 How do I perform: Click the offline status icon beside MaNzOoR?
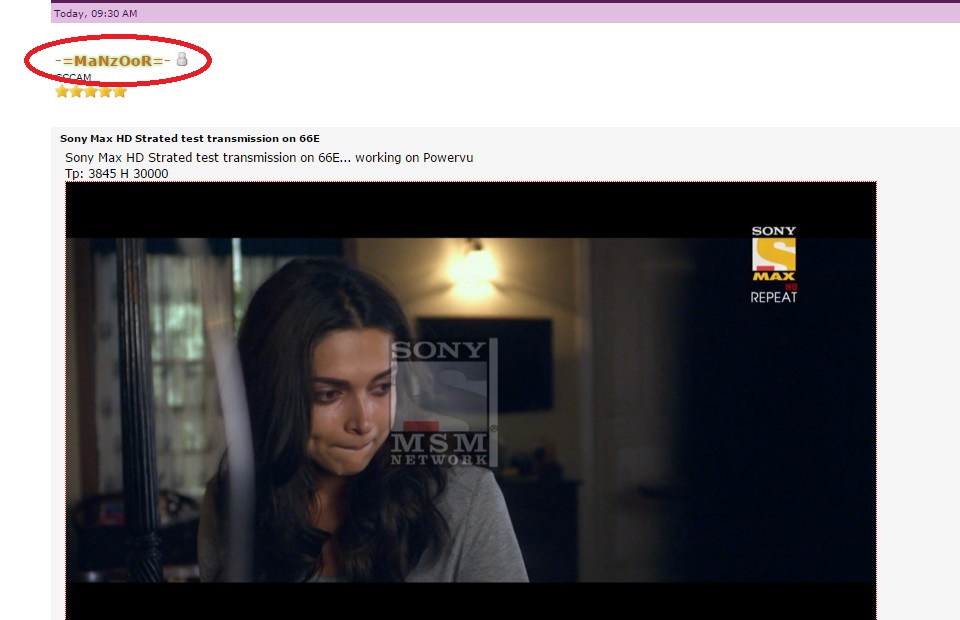(x=182, y=59)
